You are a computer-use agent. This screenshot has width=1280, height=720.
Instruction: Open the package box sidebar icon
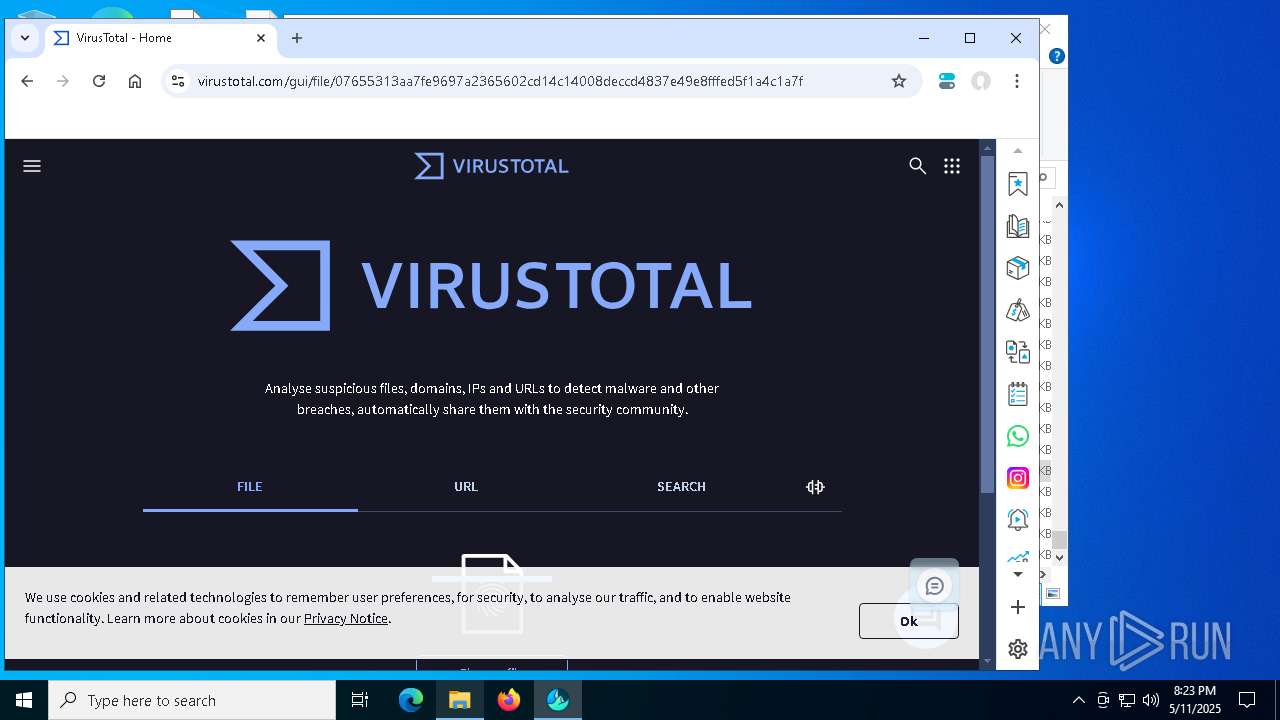[x=1018, y=269]
